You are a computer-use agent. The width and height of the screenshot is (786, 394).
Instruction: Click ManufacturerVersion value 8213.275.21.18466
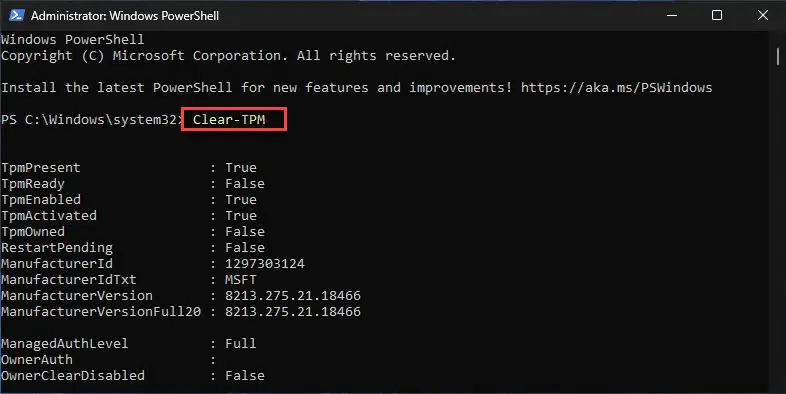pyautogui.click(x=293, y=296)
